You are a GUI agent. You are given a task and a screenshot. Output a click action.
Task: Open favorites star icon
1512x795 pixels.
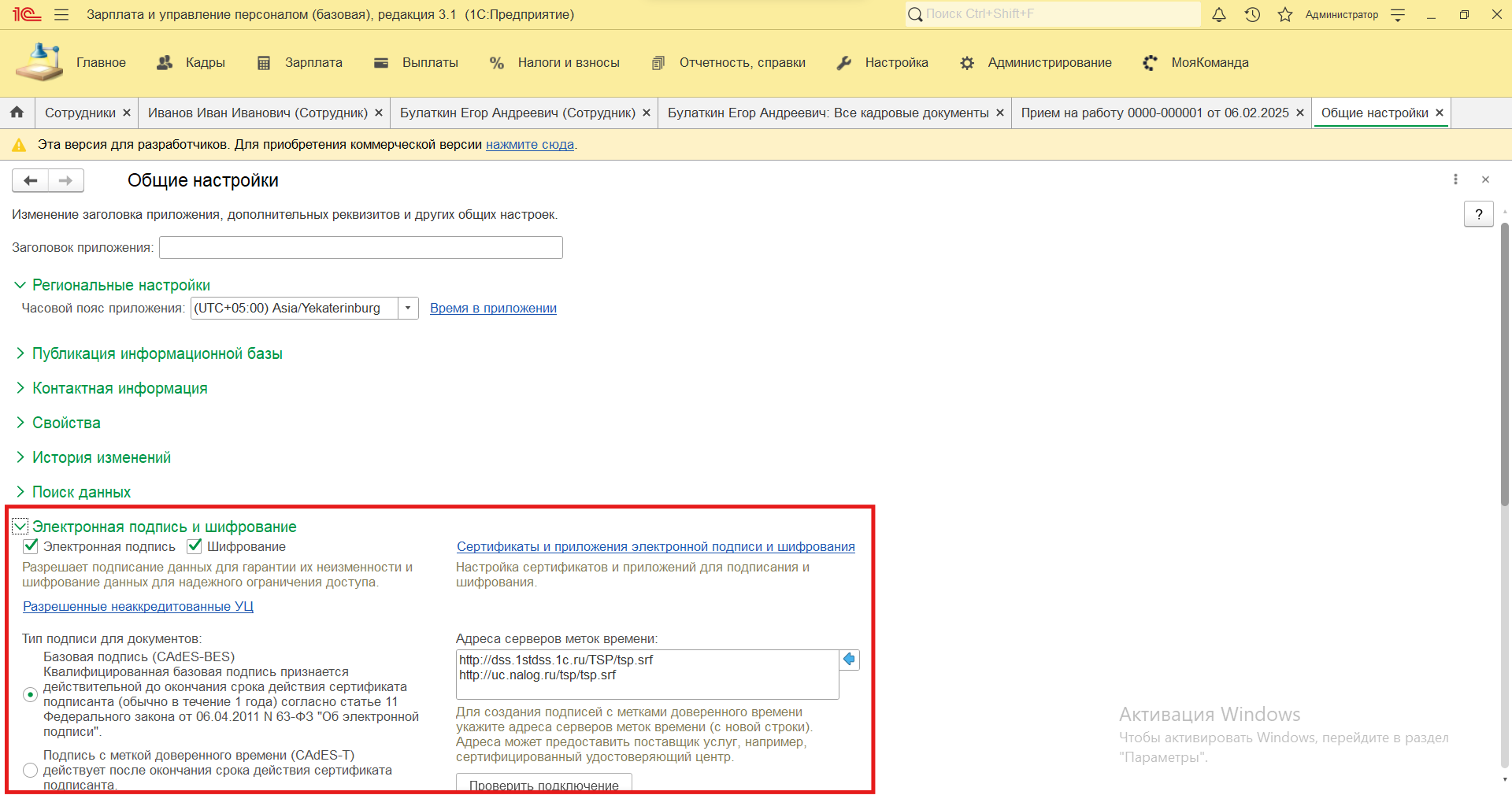1285,15
